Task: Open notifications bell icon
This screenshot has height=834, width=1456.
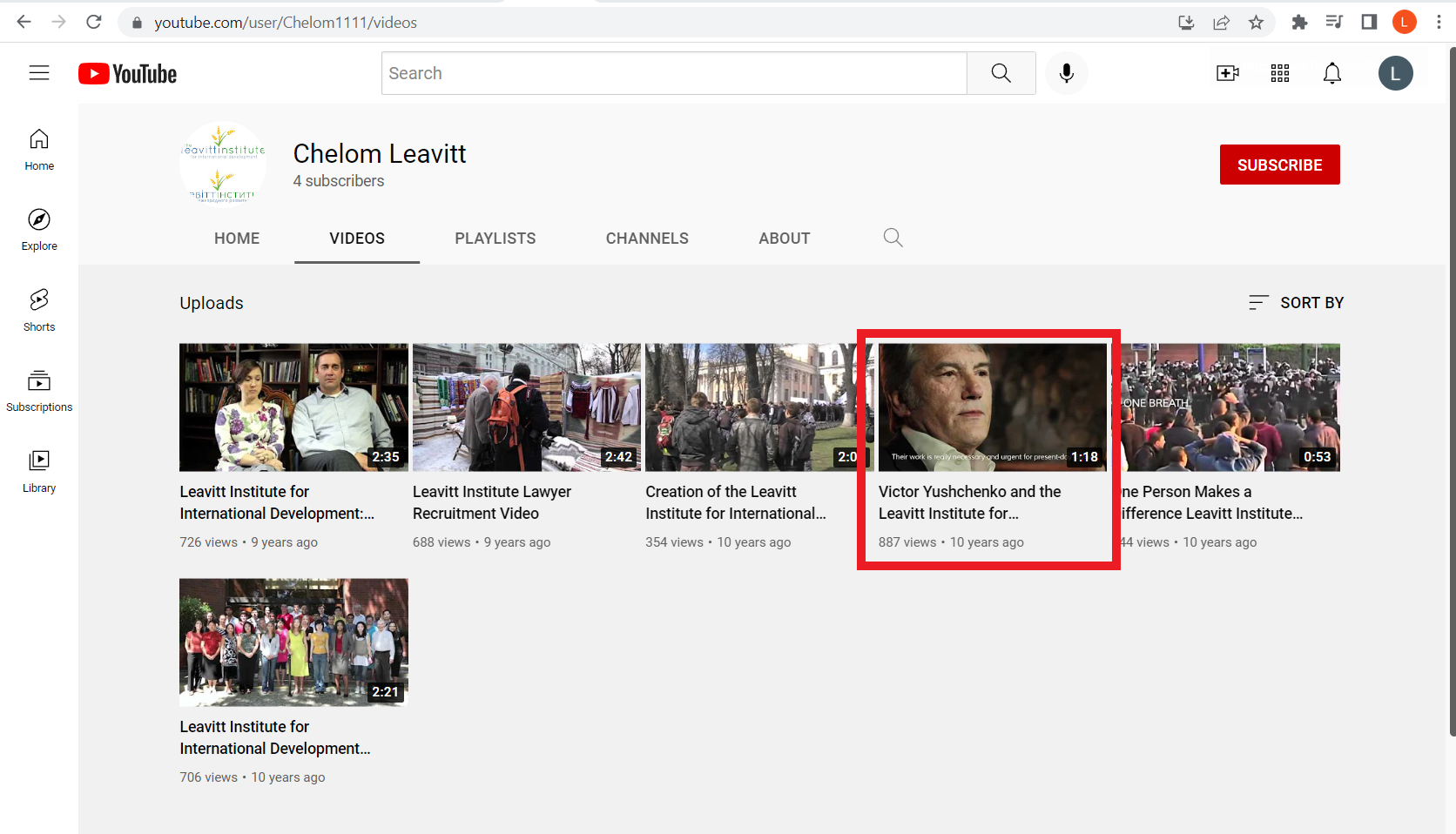Action: tap(1332, 73)
